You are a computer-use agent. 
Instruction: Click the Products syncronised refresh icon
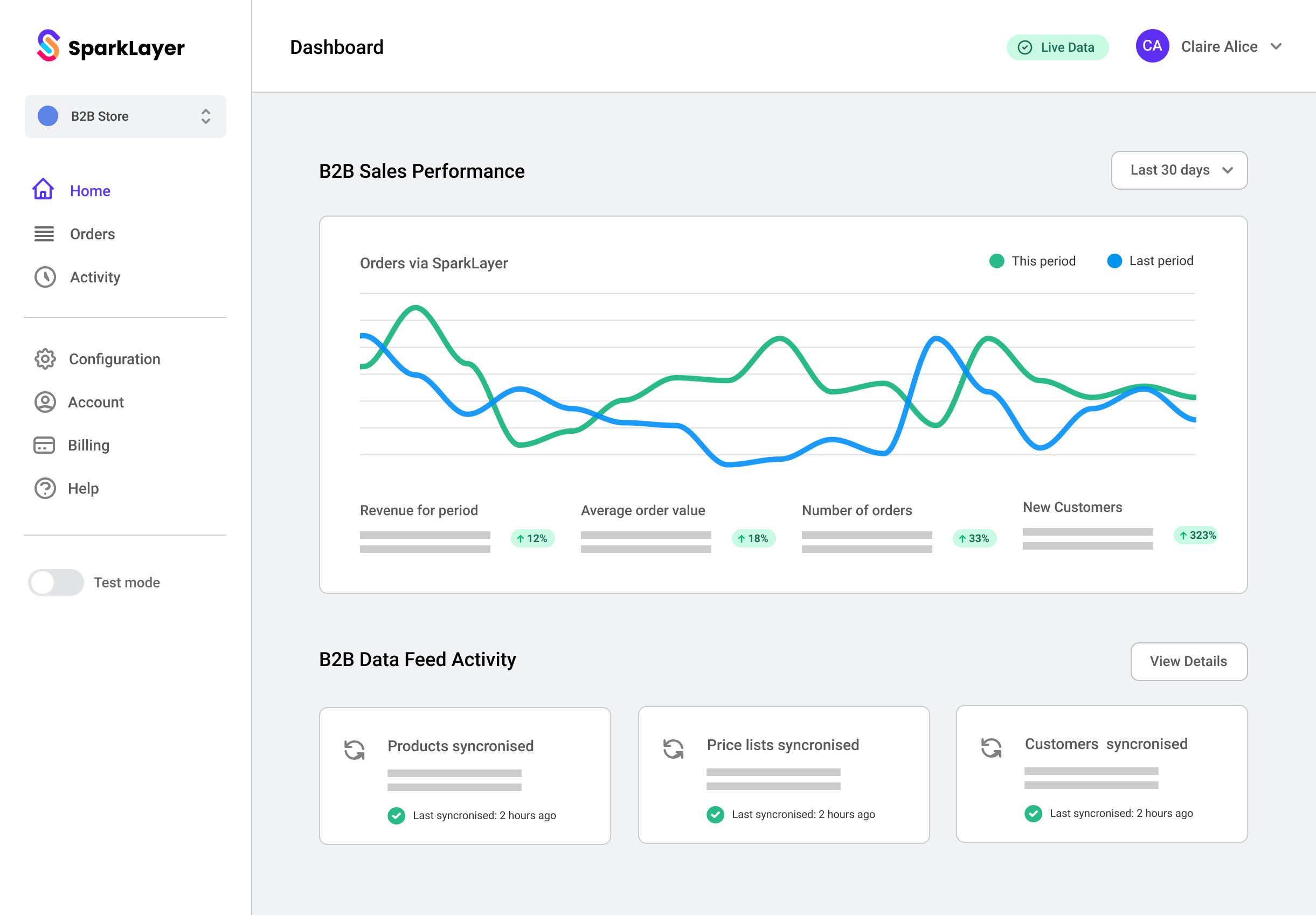[x=354, y=750]
